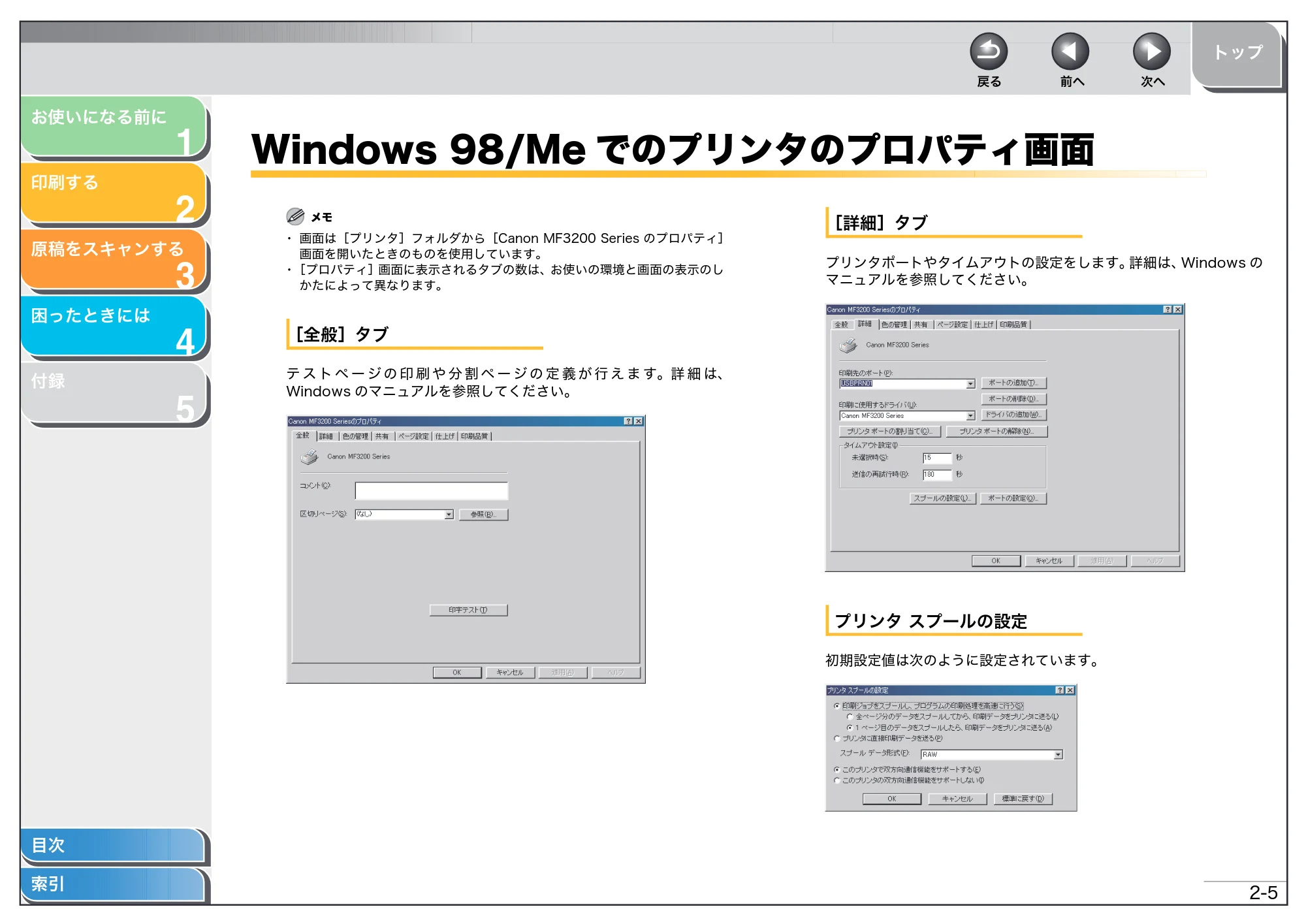
Task: Click OK in the 詳細 properties dialog
Action: point(996,561)
